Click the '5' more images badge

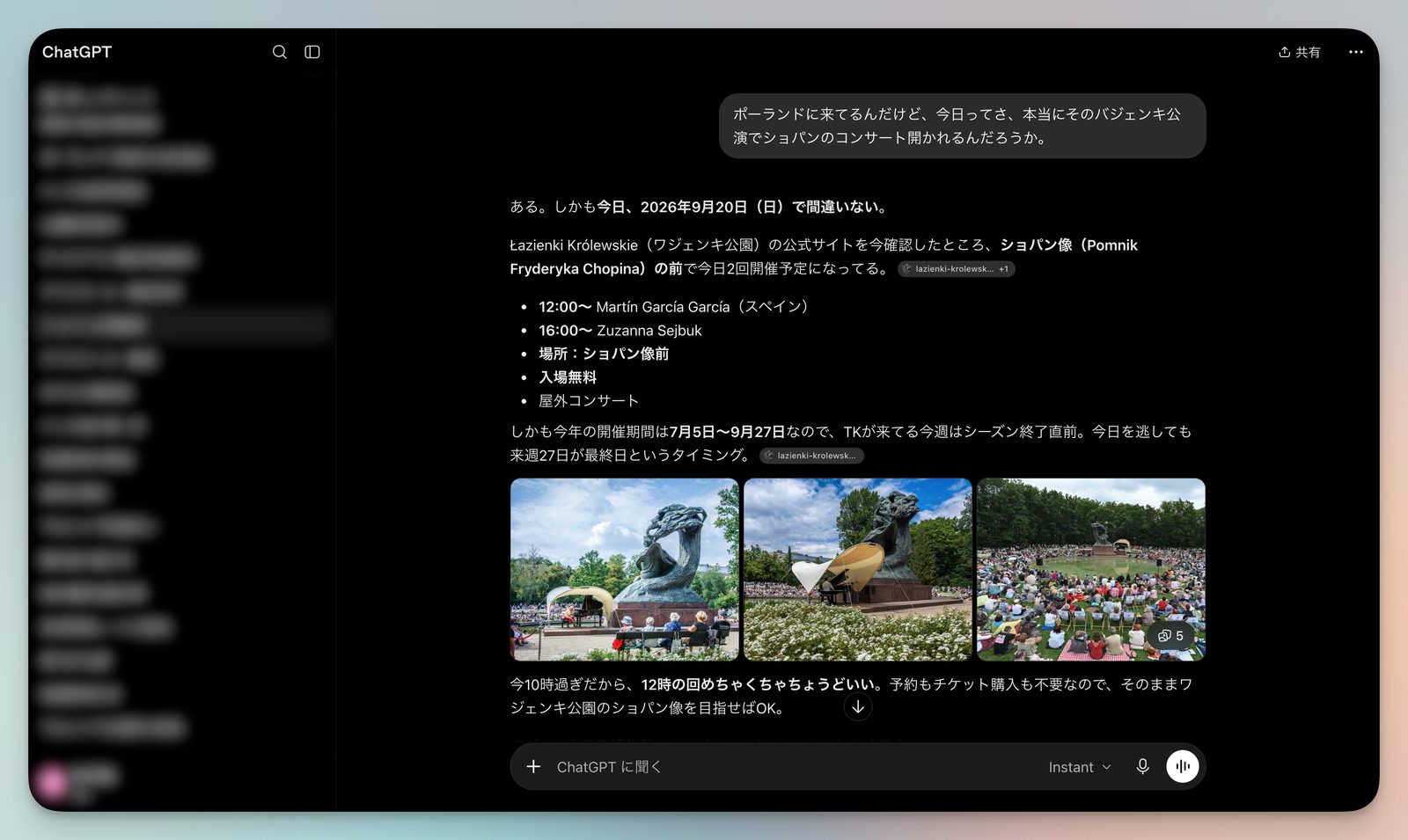(x=1171, y=635)
